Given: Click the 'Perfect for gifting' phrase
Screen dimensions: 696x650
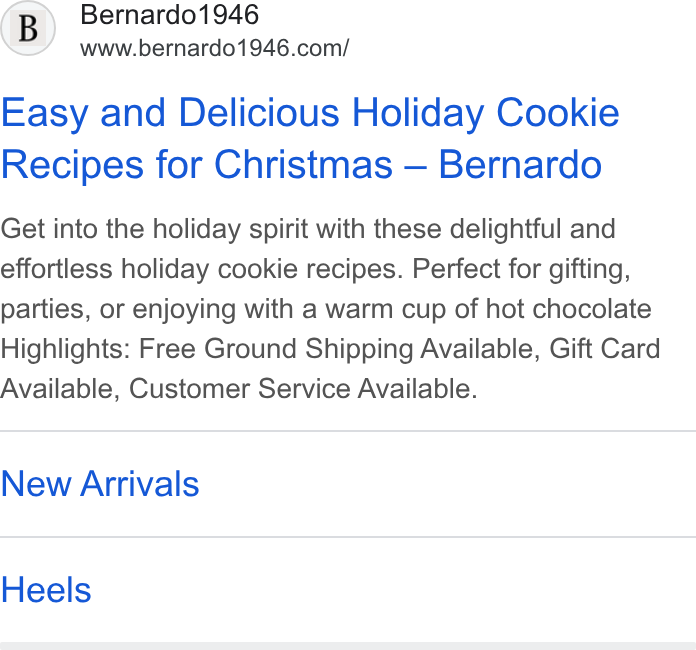Looking at the screenshot, I should click(x=522, y=269).
